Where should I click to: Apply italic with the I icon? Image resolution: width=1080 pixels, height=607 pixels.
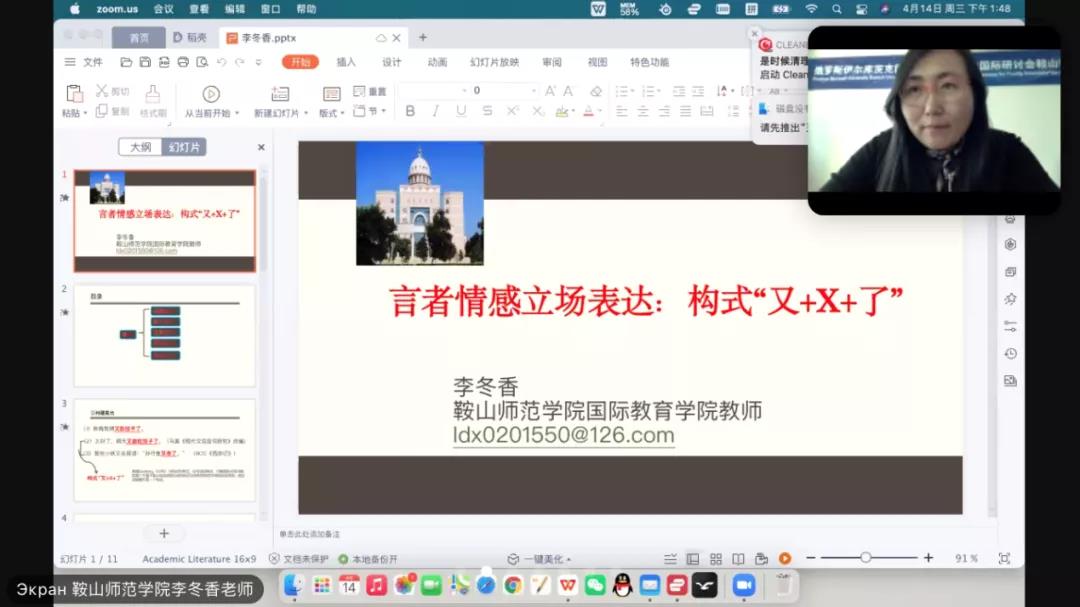coord(435,111)
